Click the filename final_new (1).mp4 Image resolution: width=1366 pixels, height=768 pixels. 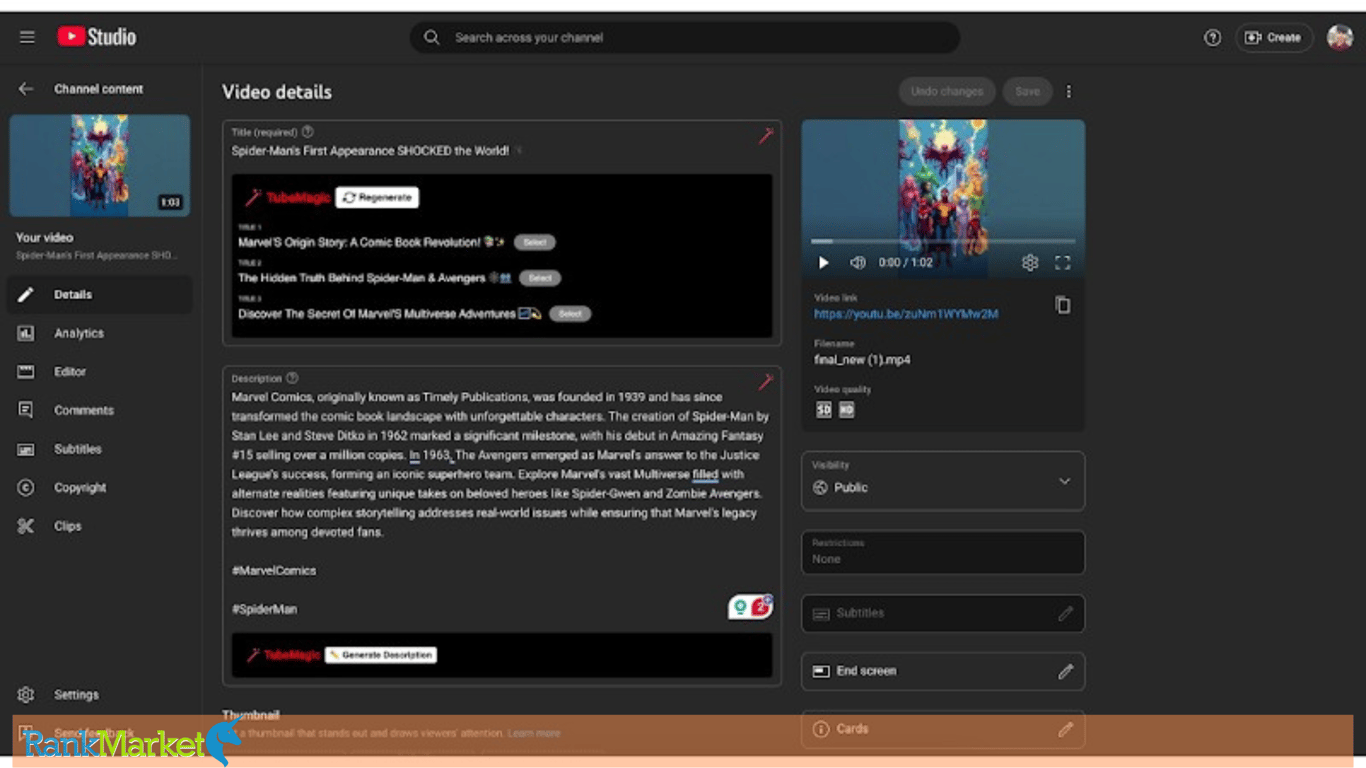tap(862, 360)
